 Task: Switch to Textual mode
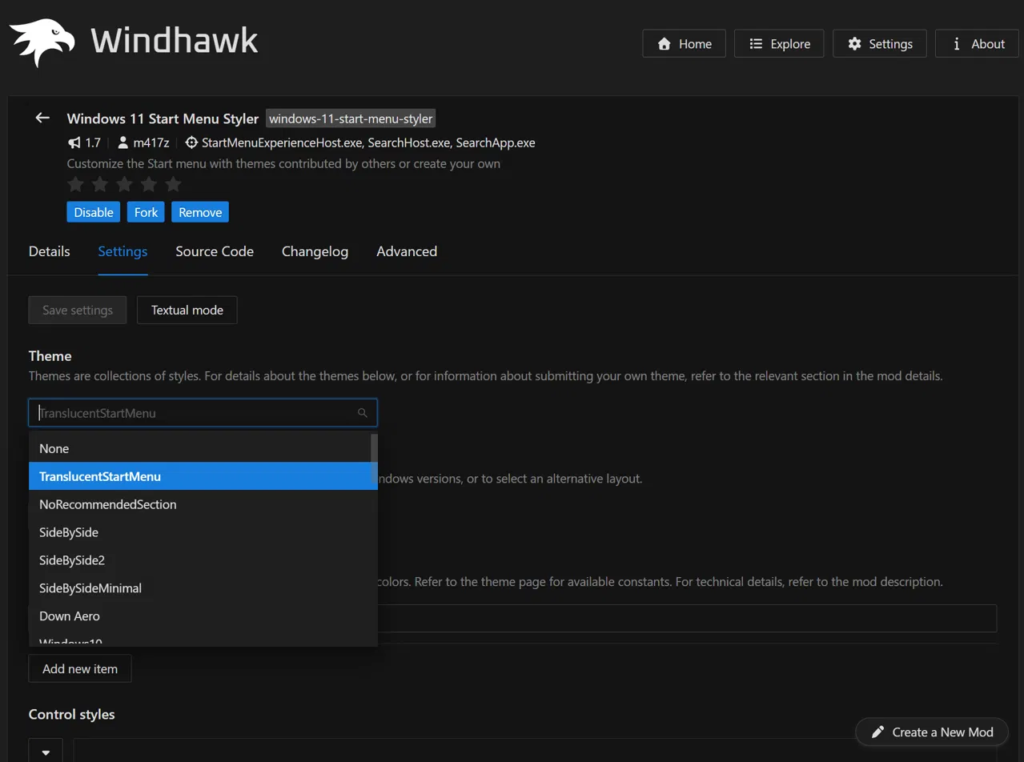pos(187,310)
